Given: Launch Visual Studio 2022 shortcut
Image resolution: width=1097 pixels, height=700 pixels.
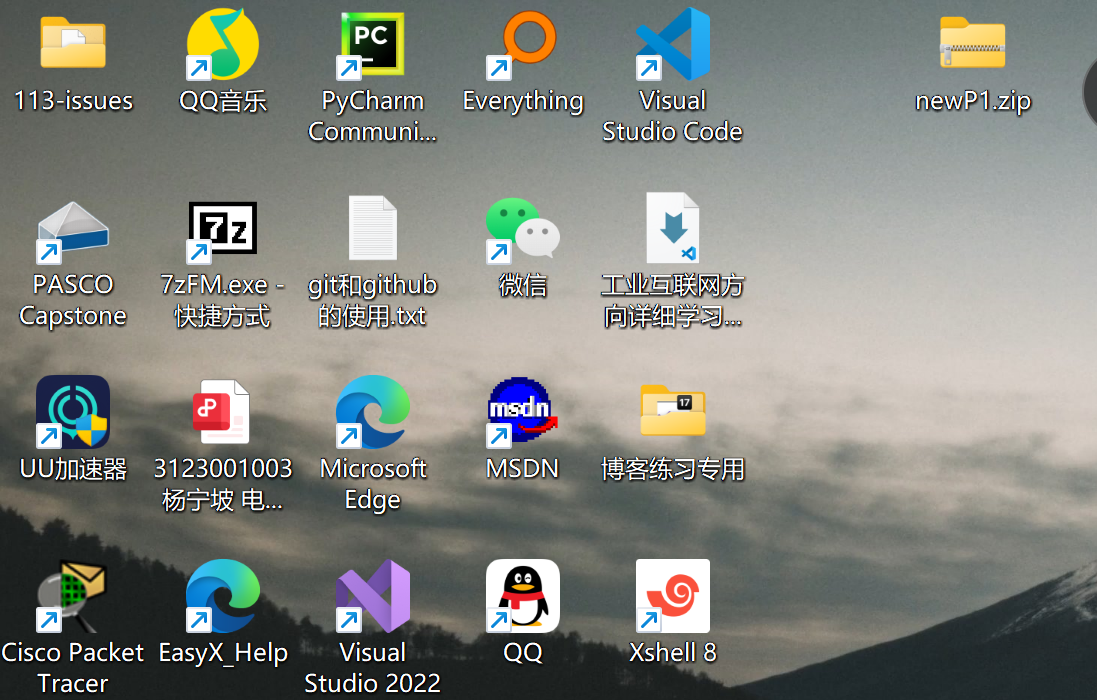Looking at the screenshot, I should coord(372,596).
